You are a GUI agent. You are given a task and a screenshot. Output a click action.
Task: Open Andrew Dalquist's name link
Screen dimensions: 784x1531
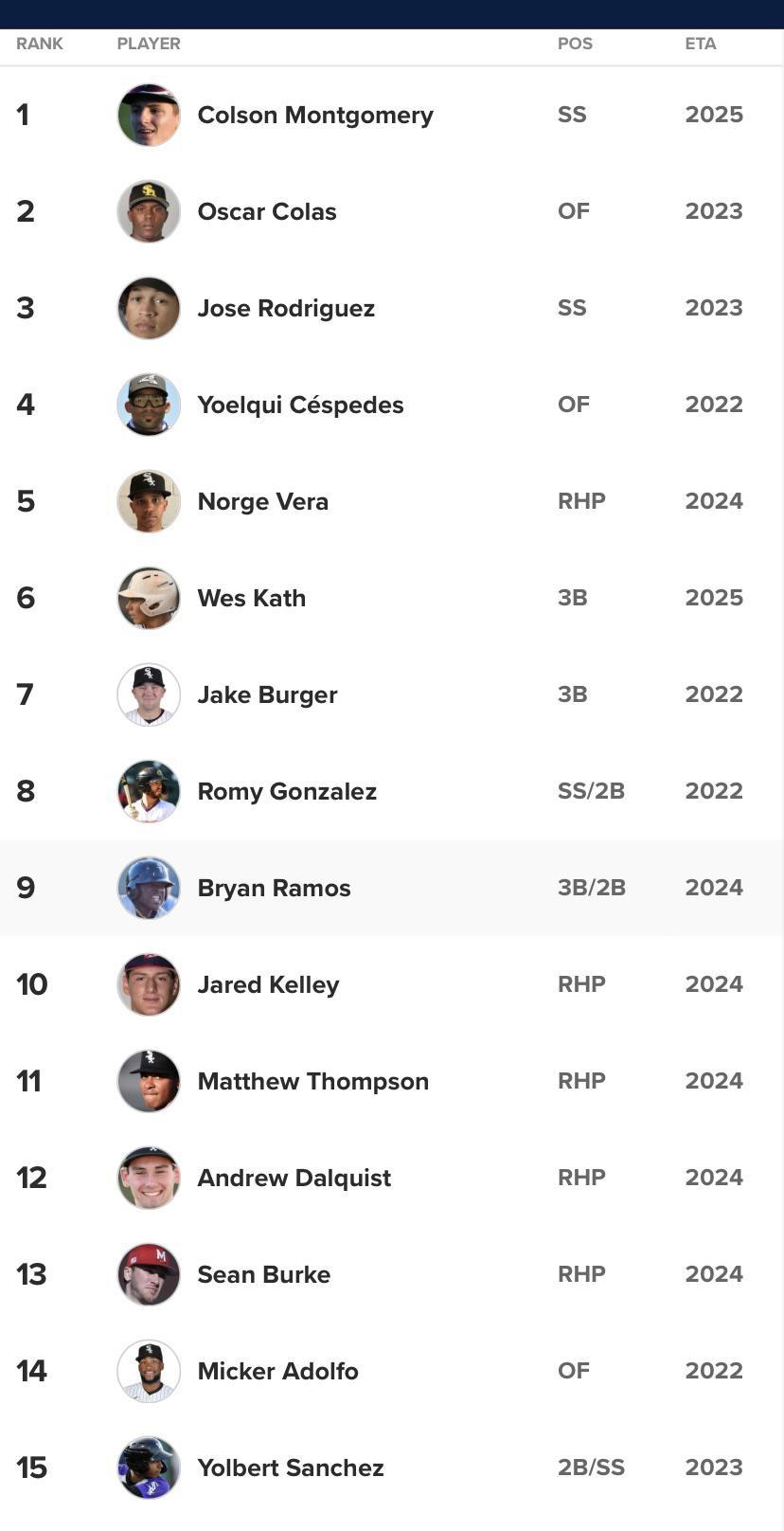tap(294, 1178)
